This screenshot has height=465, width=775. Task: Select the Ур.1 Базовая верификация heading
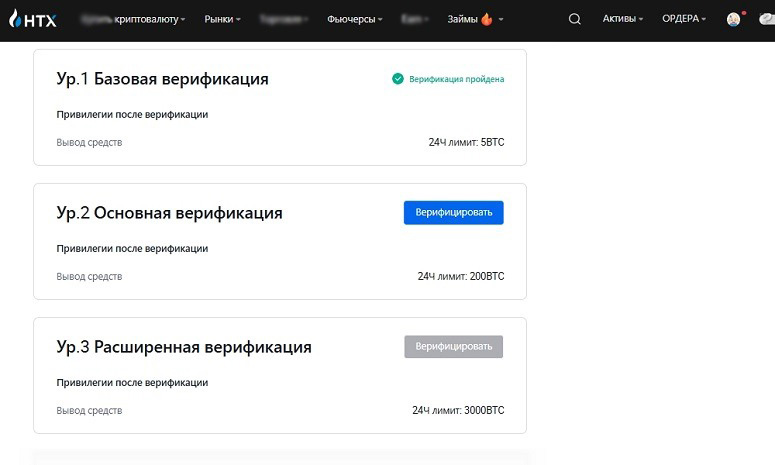[162, 79]
